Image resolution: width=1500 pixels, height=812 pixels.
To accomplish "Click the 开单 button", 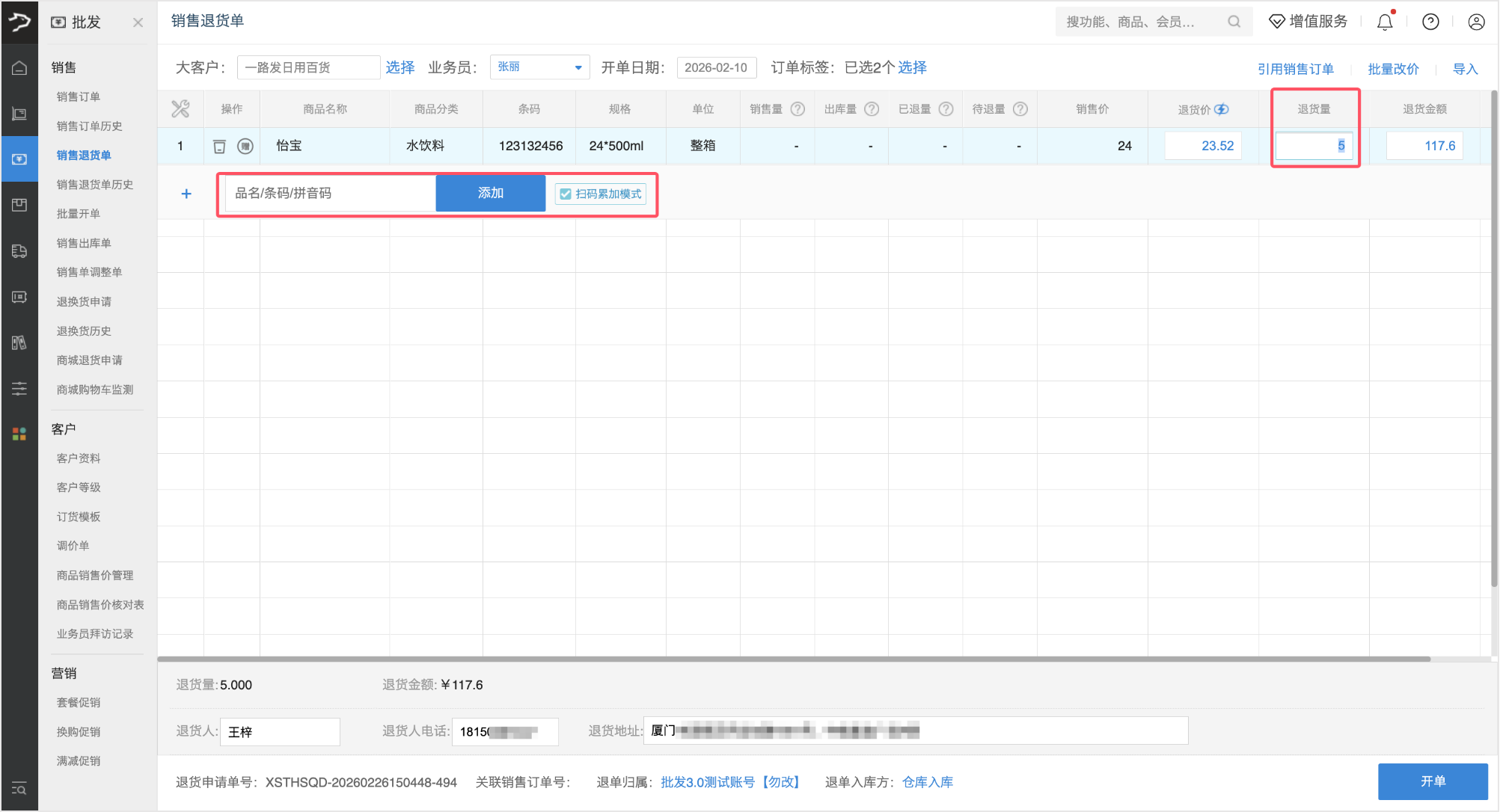I will coord(1432,781).
